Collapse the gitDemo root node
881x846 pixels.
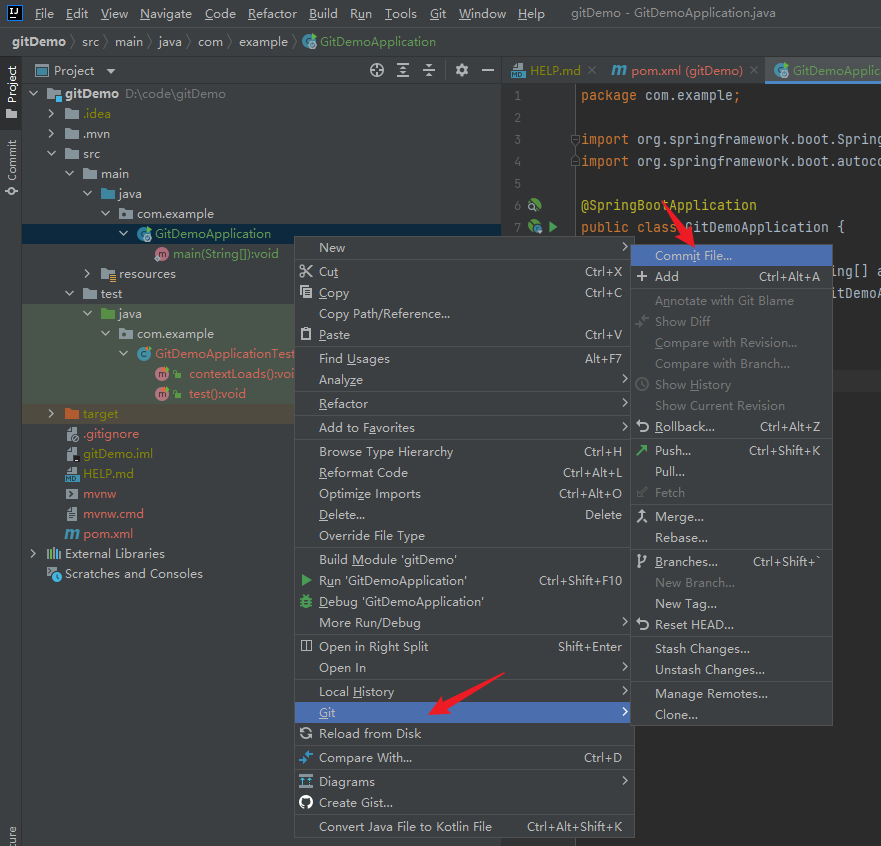[34, 93]
